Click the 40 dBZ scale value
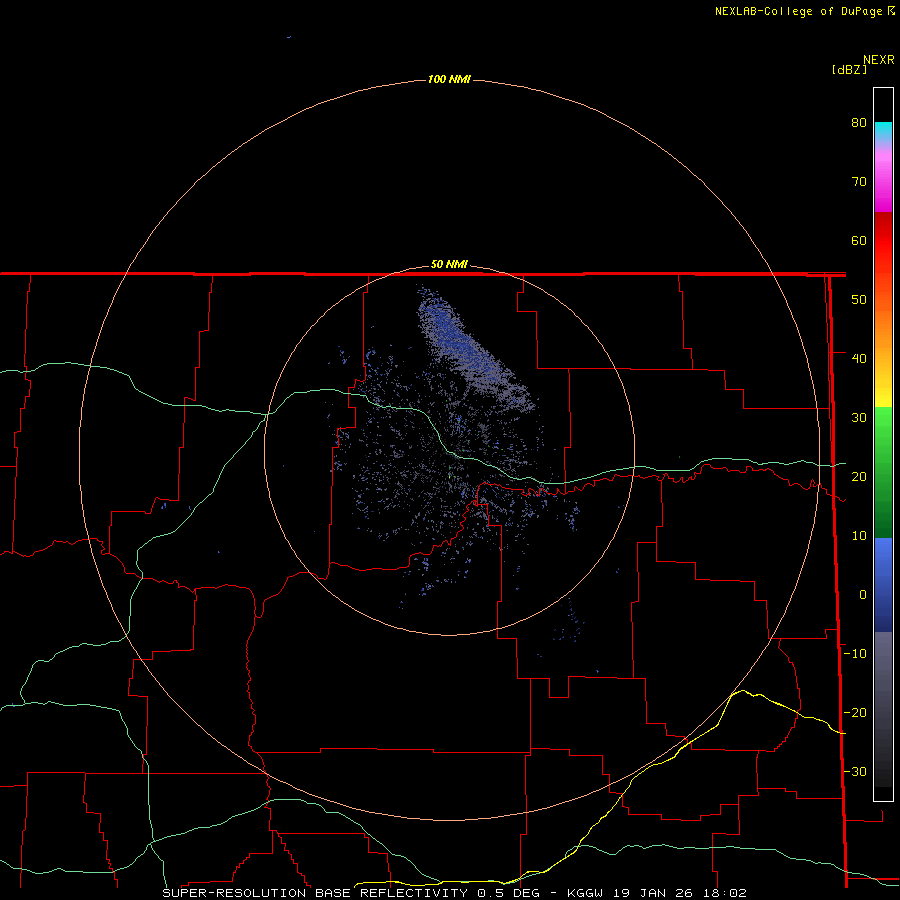Screen dimensions: 900x900 pos(859,359)
